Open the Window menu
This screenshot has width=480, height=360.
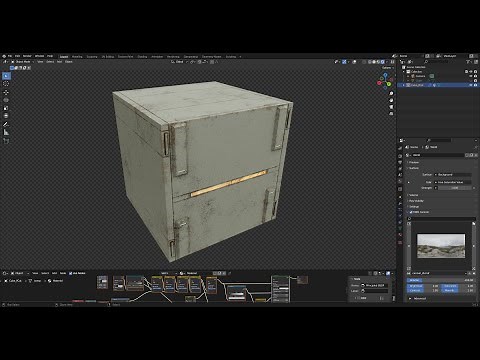pos(39,56)
